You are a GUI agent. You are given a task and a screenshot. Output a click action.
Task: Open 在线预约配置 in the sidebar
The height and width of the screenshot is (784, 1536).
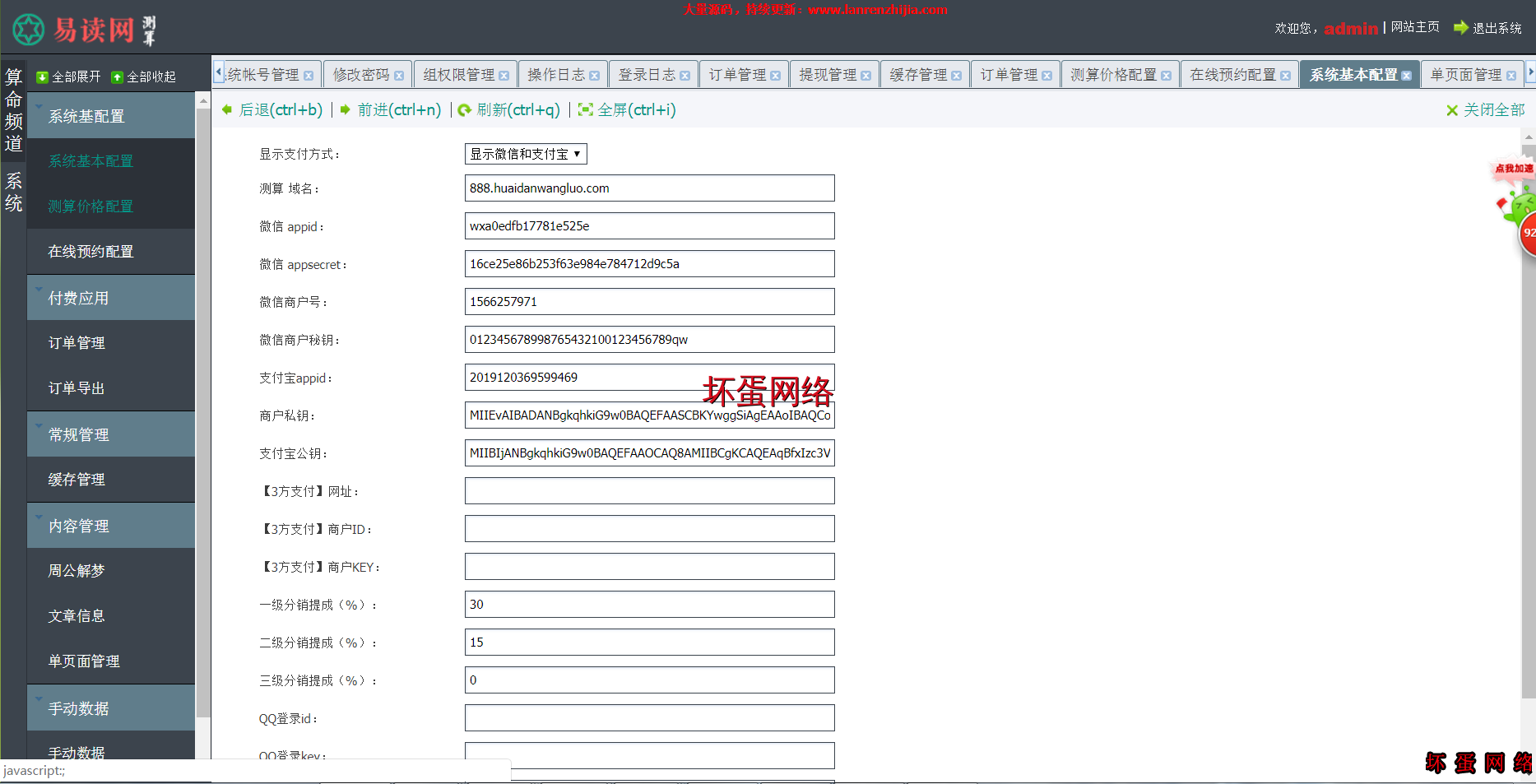tap(111, 252)
